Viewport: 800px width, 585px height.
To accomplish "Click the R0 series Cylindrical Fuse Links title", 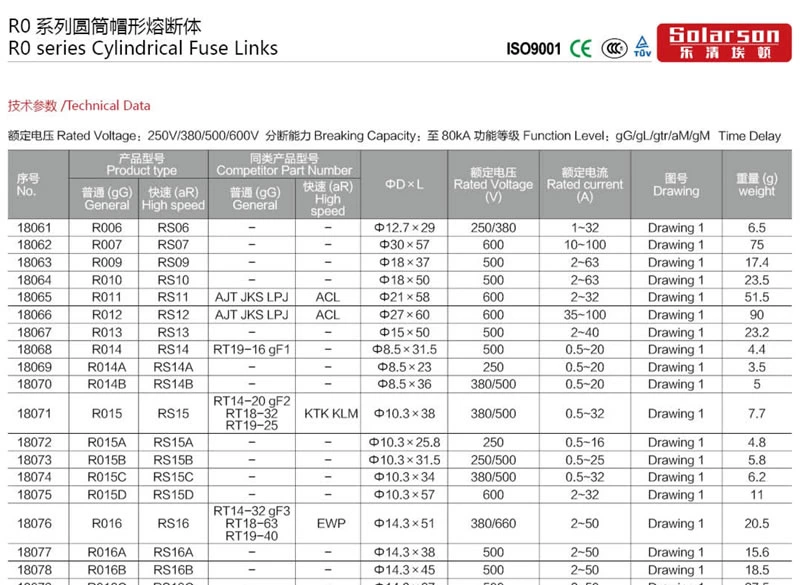I will [142, 48].
